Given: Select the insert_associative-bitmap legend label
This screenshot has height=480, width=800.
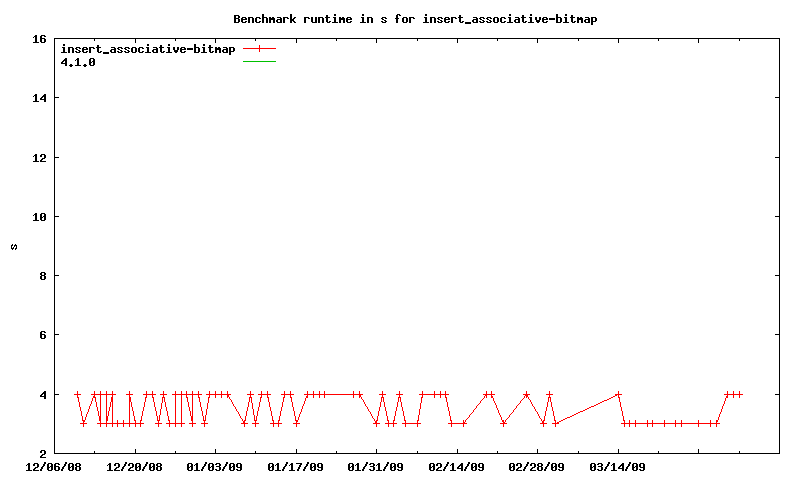Looking at the screenshot, I should [148, 48].
